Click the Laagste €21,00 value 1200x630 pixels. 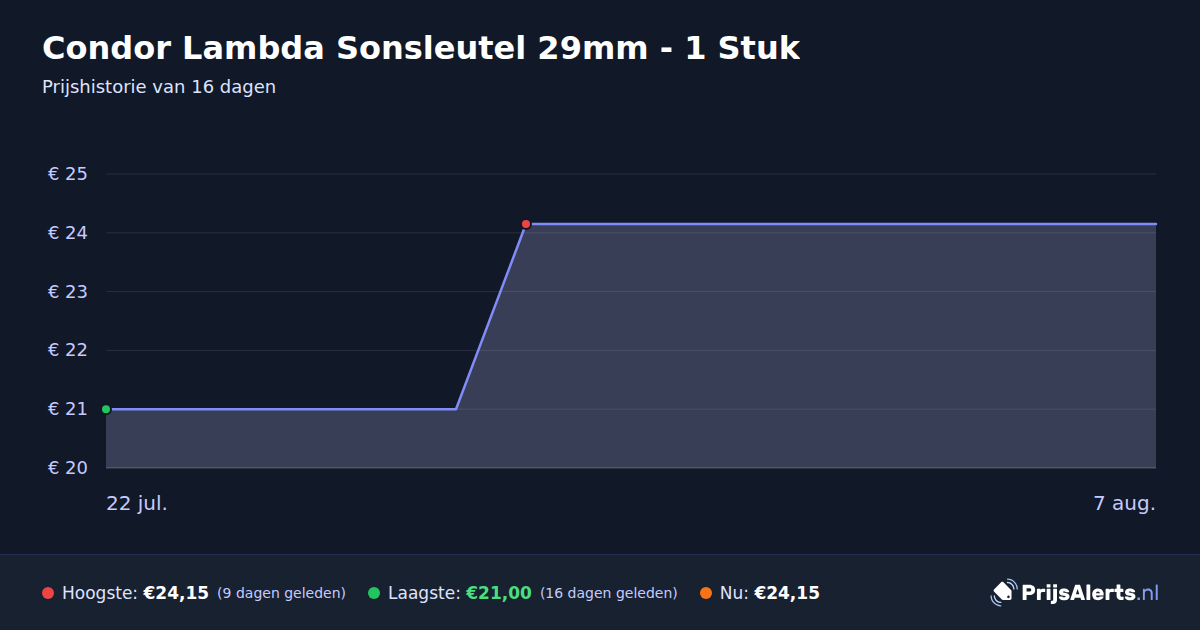[499, 593]
